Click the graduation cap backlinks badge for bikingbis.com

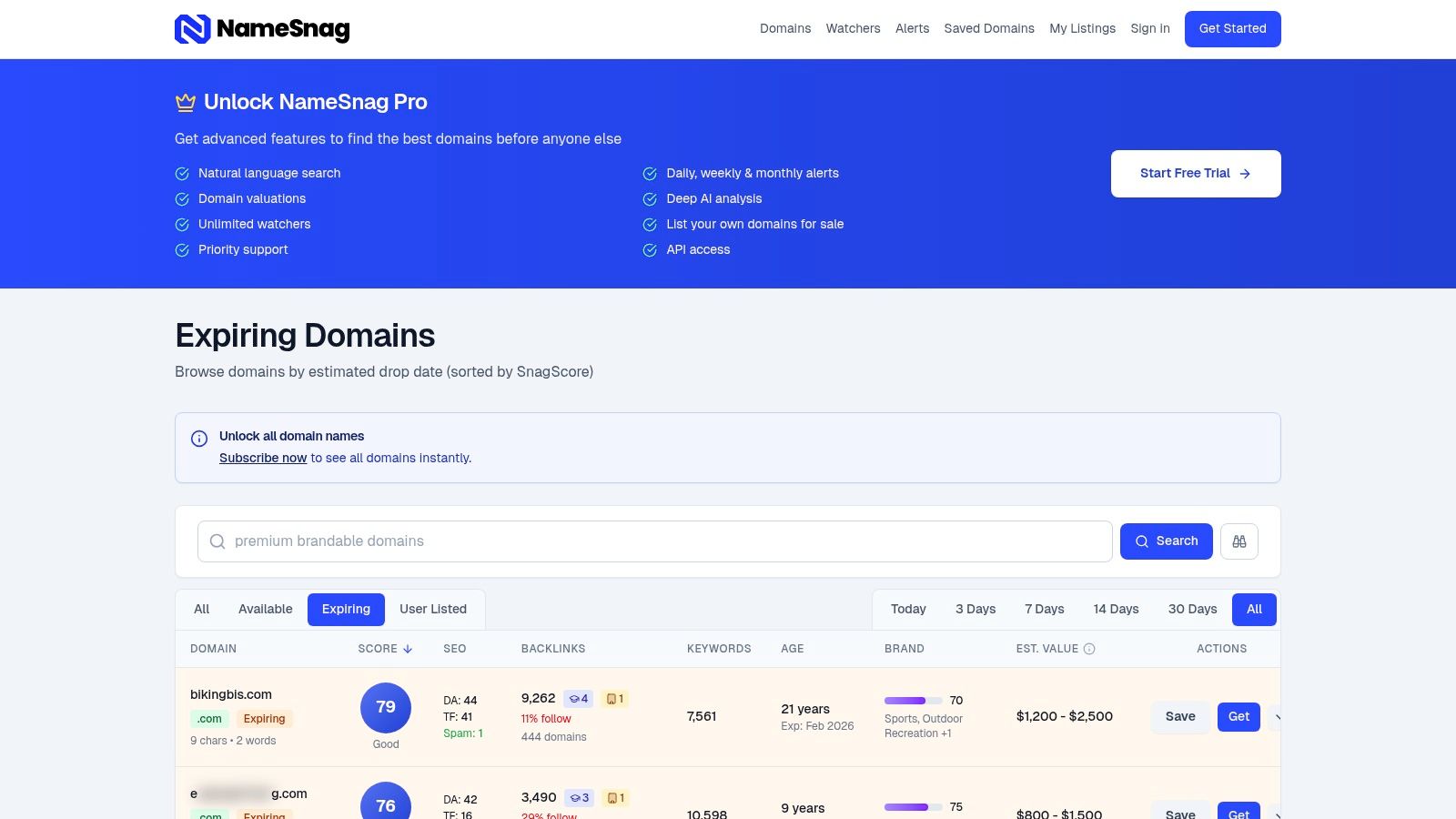coord(578,698)
